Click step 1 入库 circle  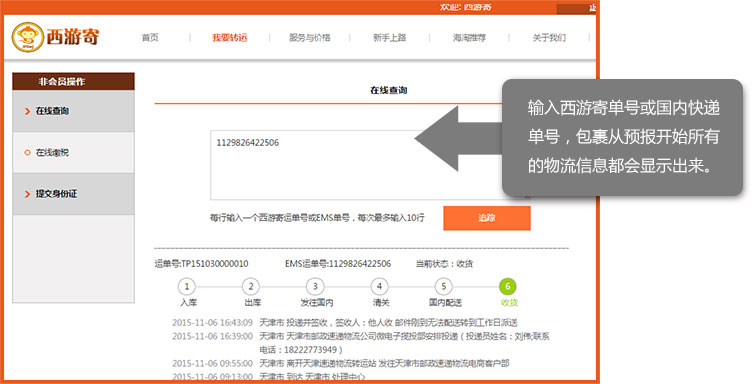click(x=187, y=287)
